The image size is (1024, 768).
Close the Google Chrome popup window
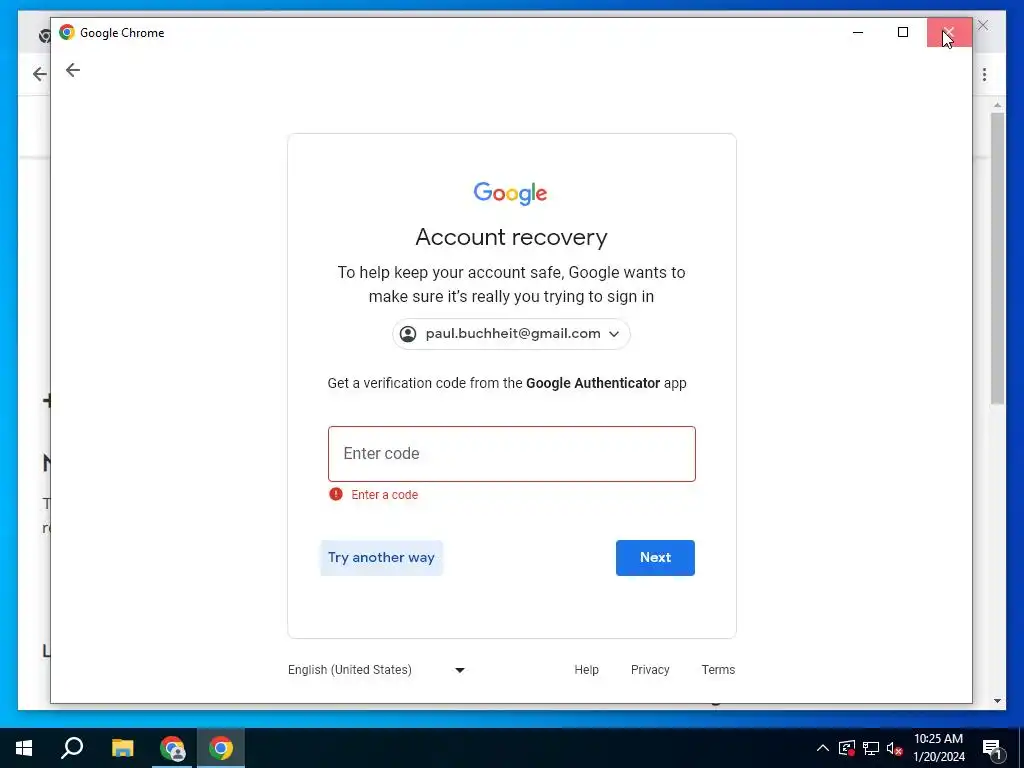[949, 33]
